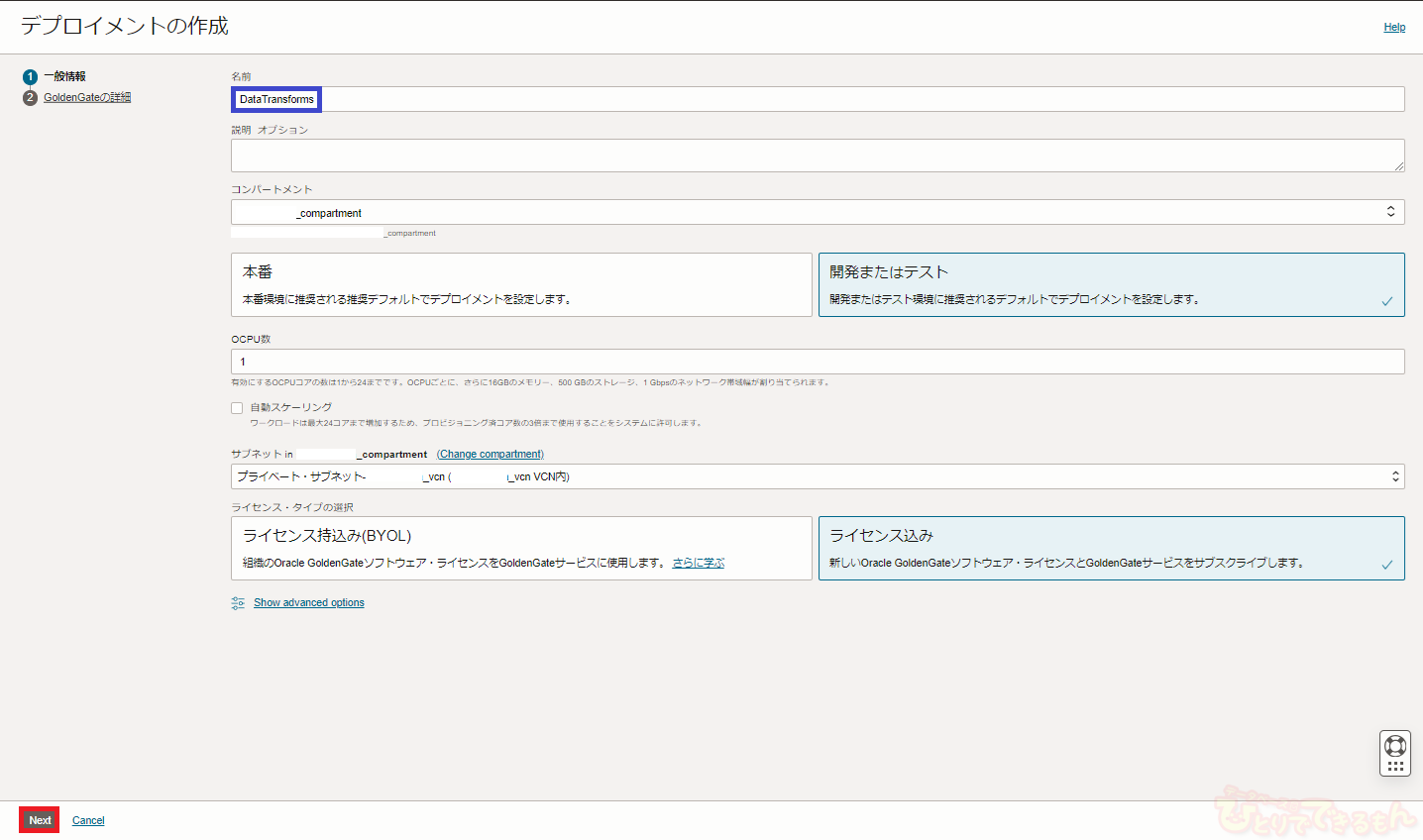Screen dimensions: 1423x840
Task: Click the step 2 circle for GoldenGate details
Action: [x=30, y=98]
